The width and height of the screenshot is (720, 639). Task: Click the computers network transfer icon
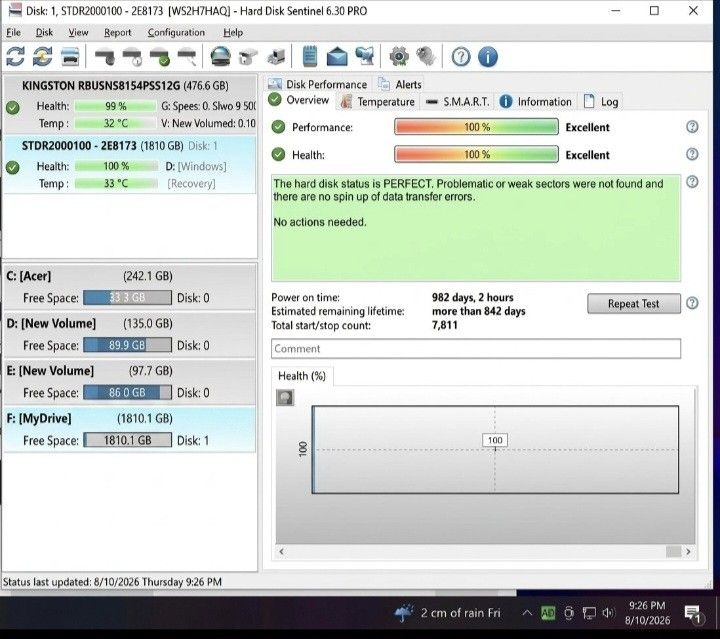365,57
